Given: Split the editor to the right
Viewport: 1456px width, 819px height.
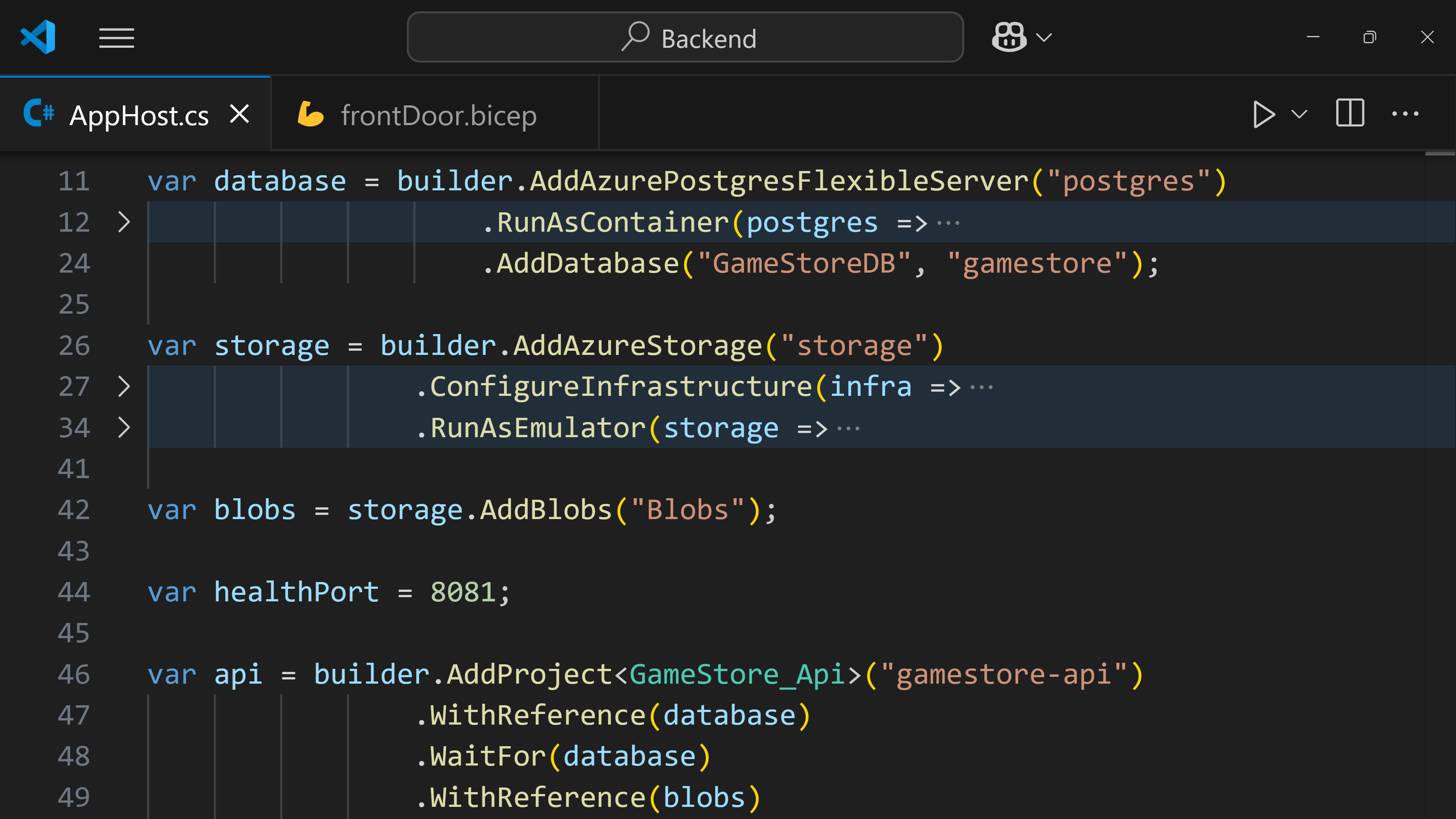Looking at the screenshot, I should [x=1350, y=114].
